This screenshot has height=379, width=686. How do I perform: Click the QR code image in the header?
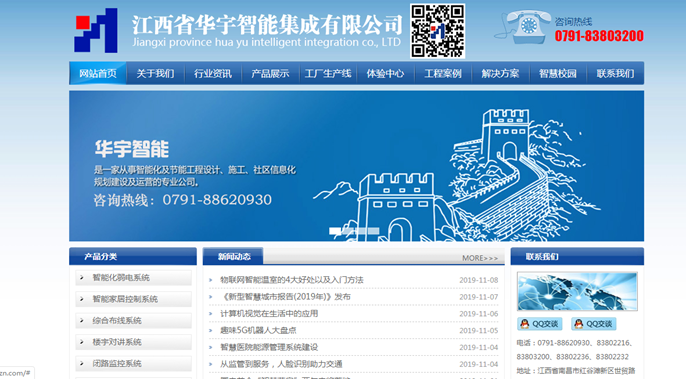(x=438, y=31)
